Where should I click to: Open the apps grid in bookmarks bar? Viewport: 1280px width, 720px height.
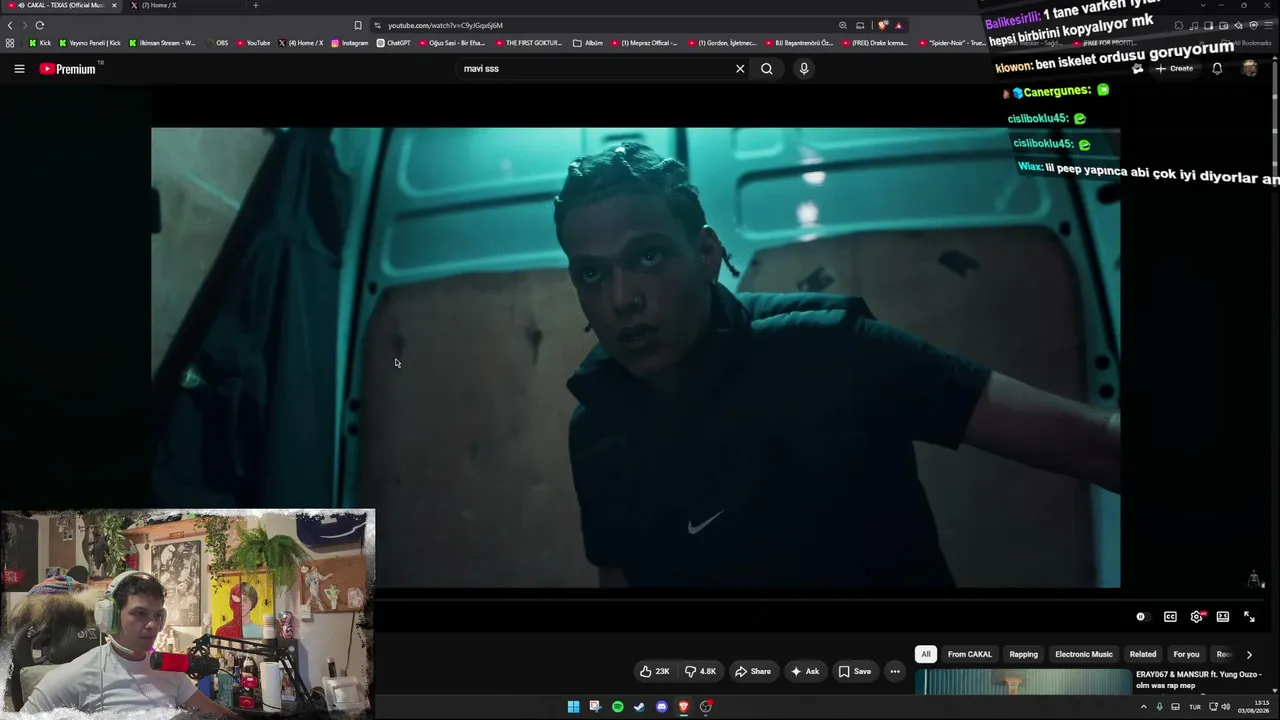pos(10,43)
